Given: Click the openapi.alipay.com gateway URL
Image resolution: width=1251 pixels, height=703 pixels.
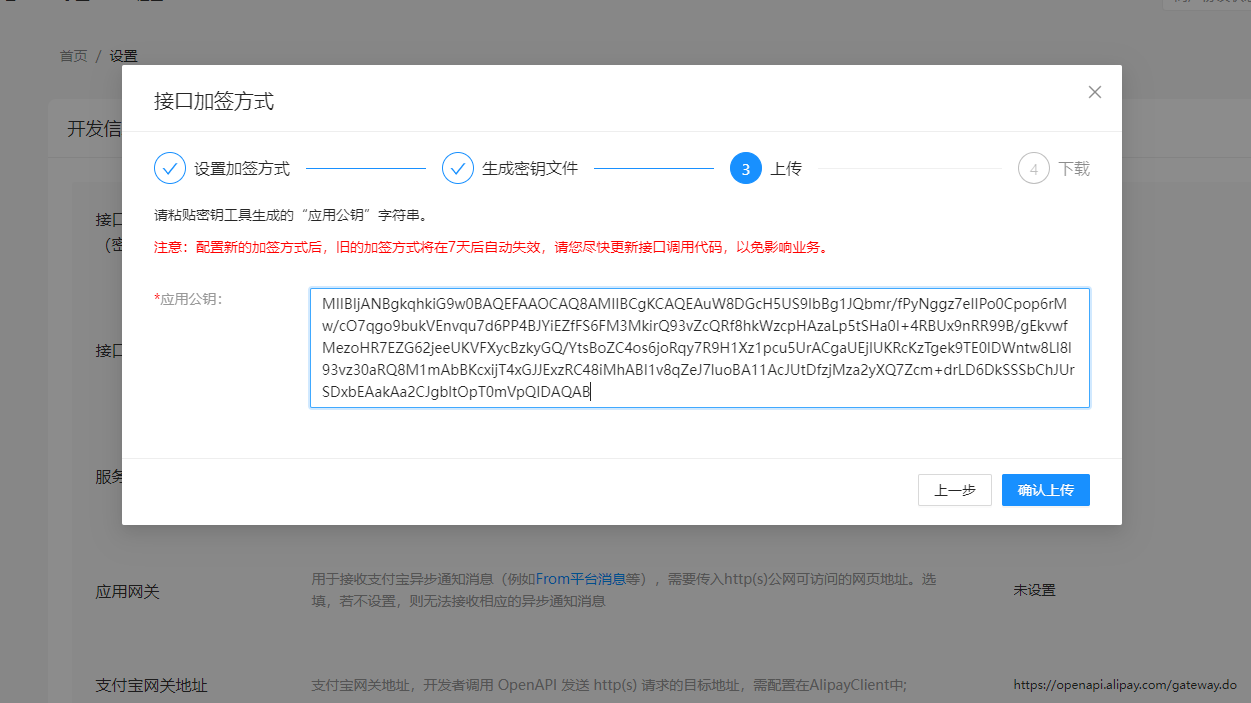Looking at the screenshot, I should (x=1125, y=686).
